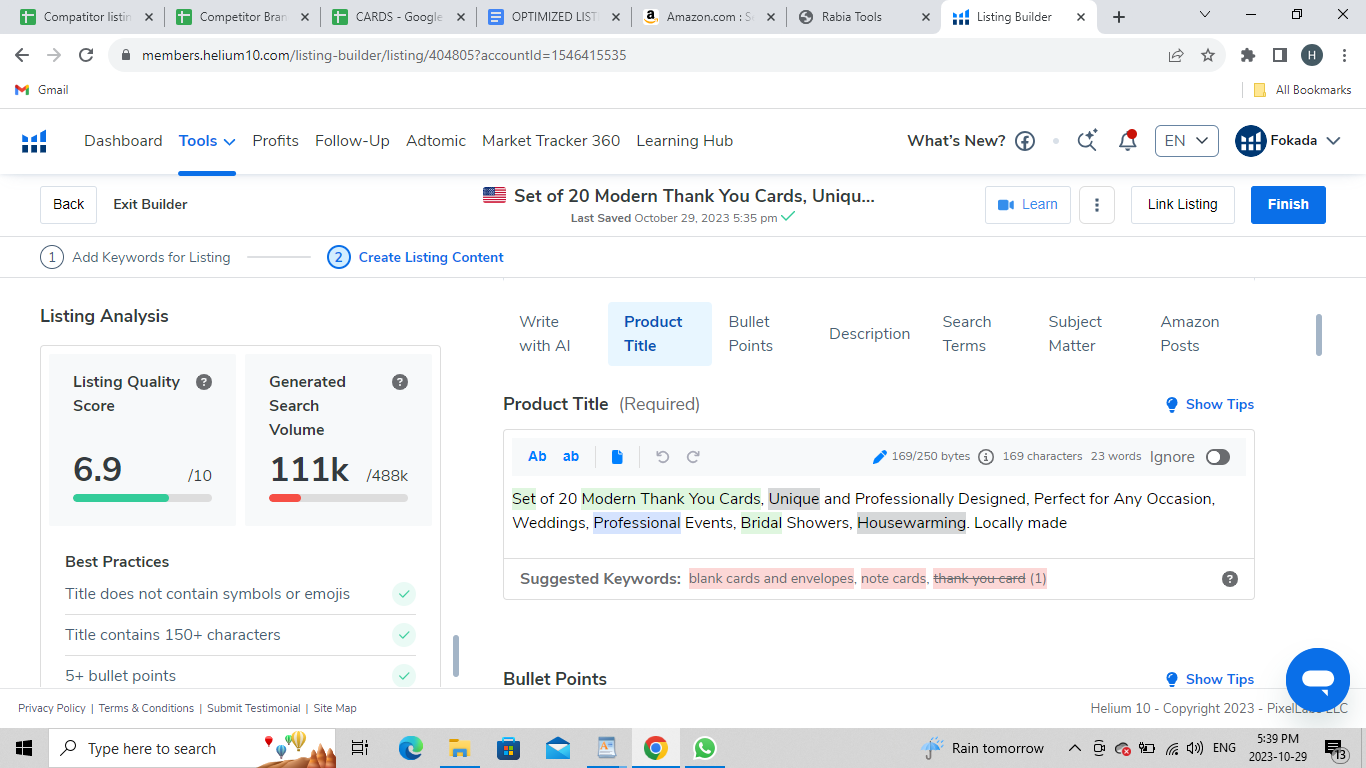Click the Link Listing button
1366x768 pixels.
[1183, 204]
